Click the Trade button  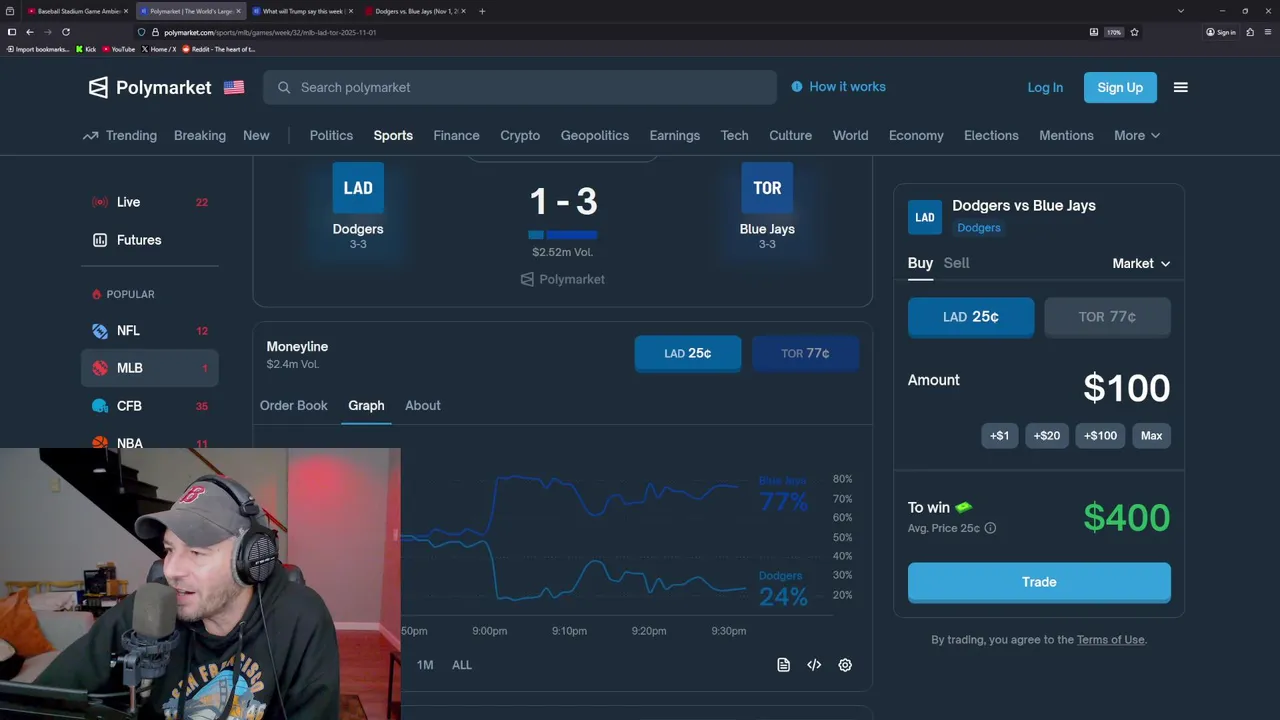coord(1039,582)
